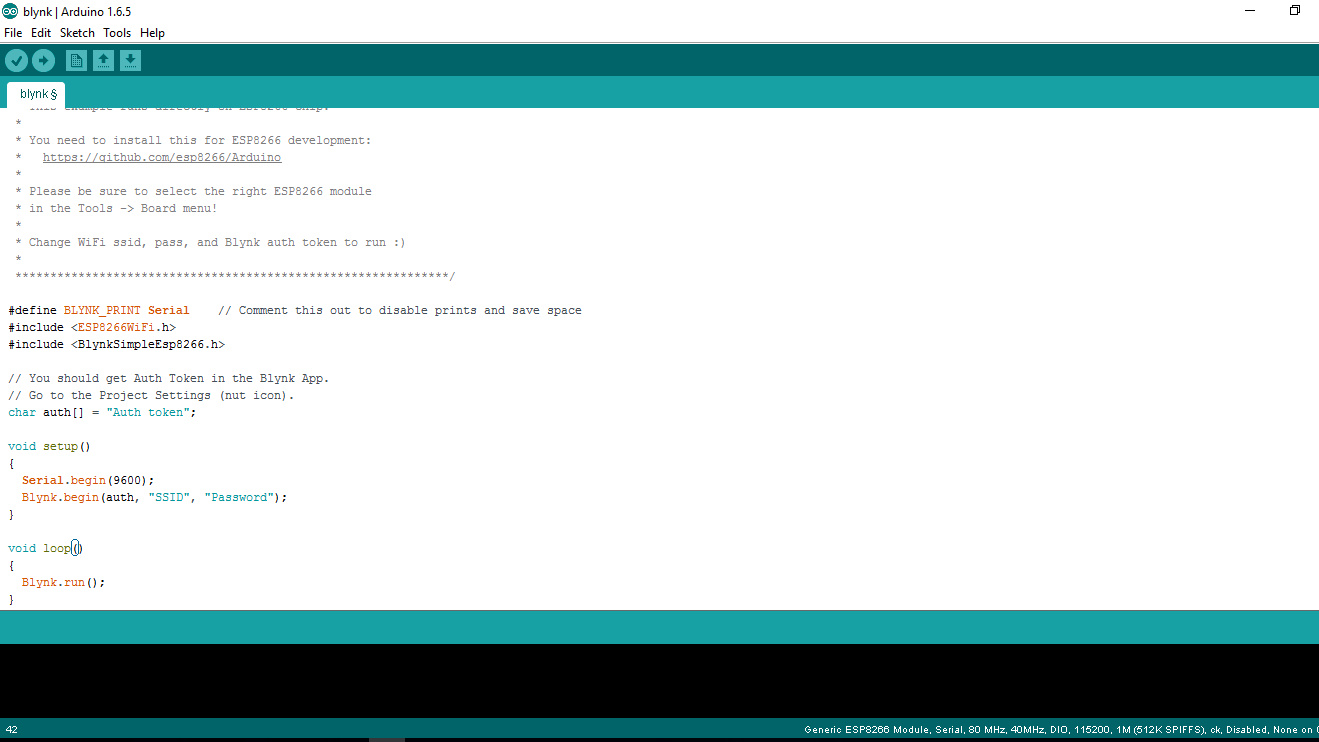
Task: Save sketch with down-arrow icon
Action: coord(130,61)
